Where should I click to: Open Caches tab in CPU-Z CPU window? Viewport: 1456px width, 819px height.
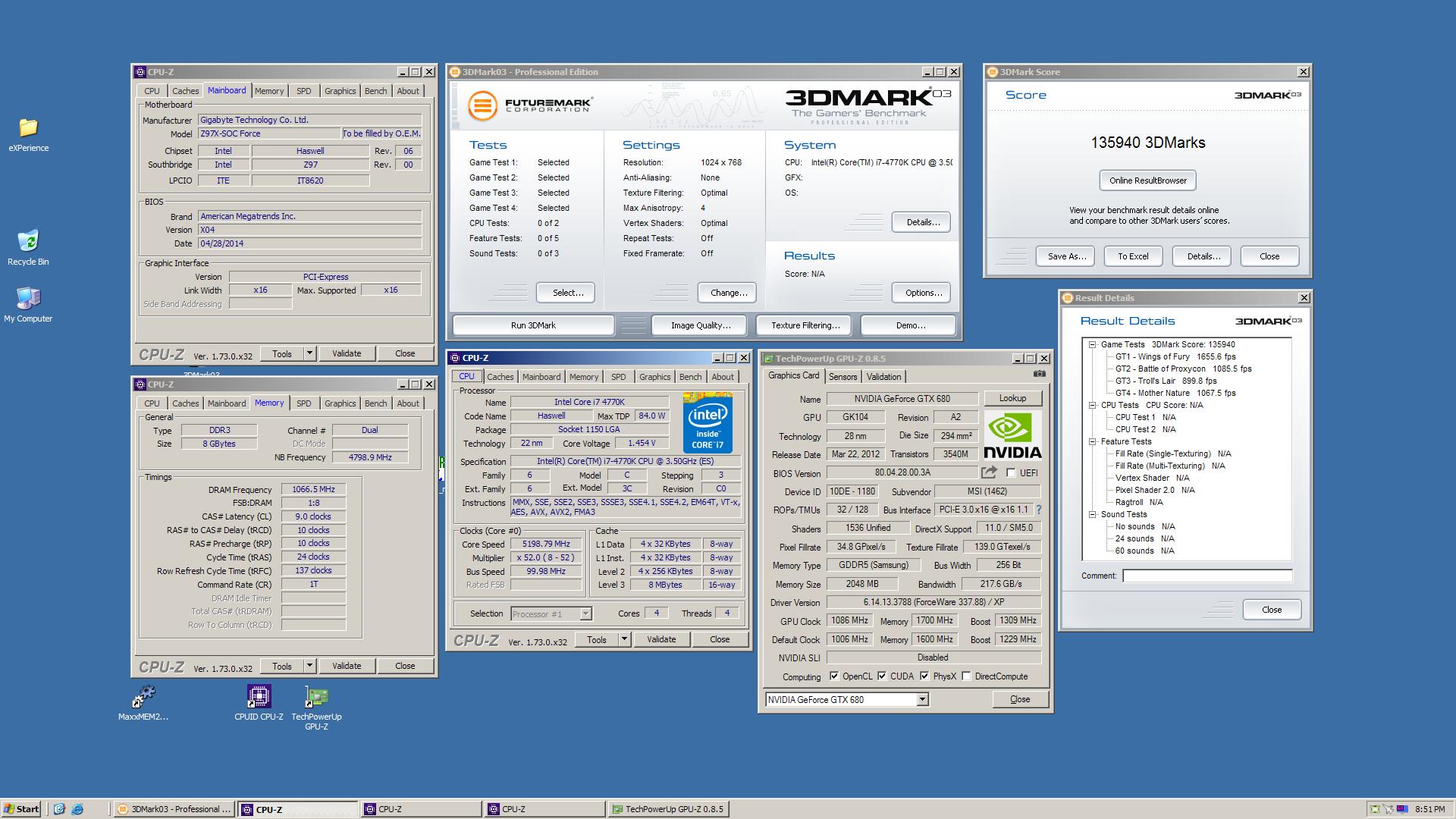click(x=500, y=377)
